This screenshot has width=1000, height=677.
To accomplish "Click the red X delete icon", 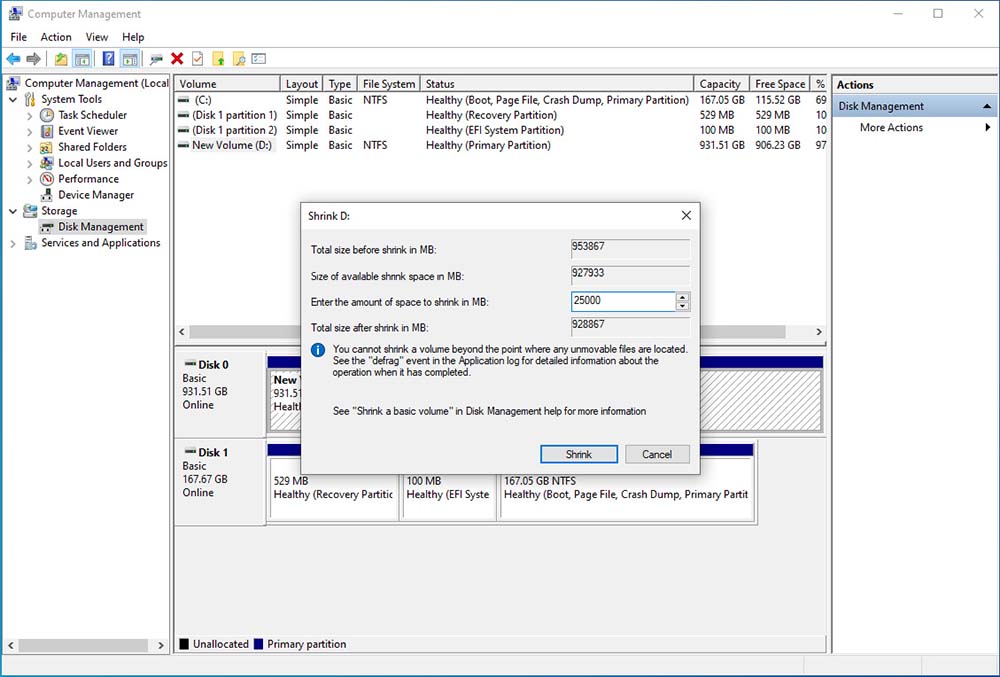I will (177, 59).
